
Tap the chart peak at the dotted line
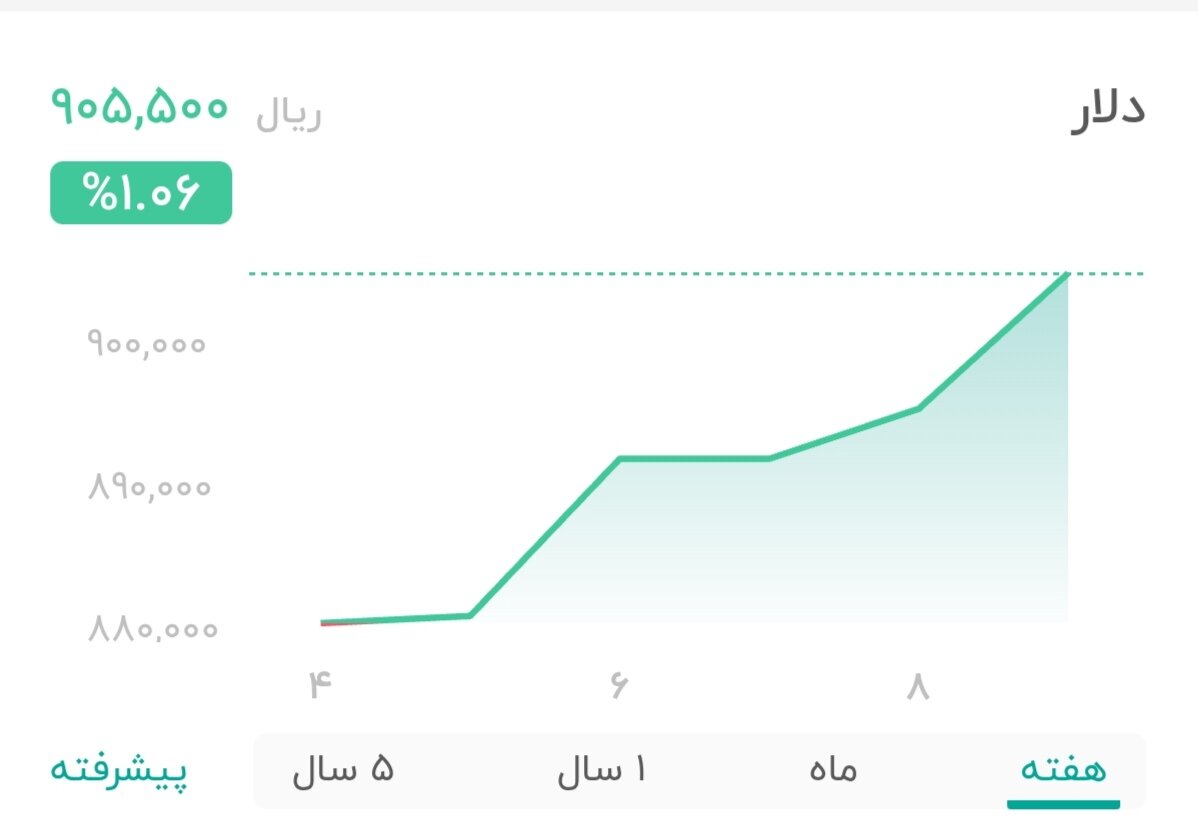click(1068, 273)
